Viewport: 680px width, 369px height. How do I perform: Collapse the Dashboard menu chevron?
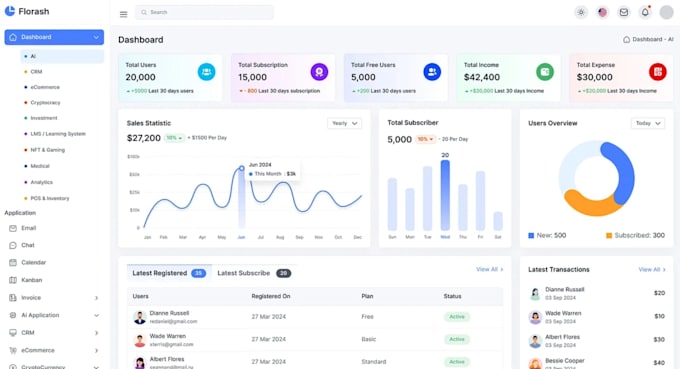point(96,37)
